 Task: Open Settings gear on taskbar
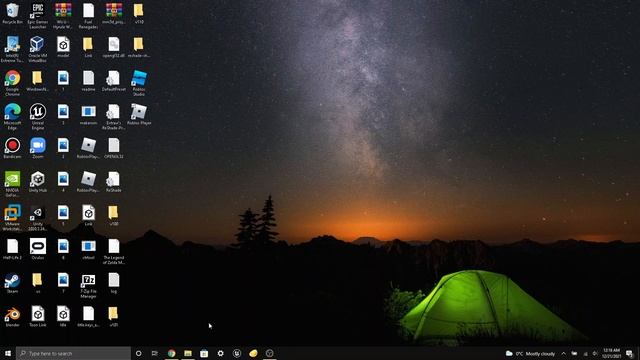(x=220, y=353)
